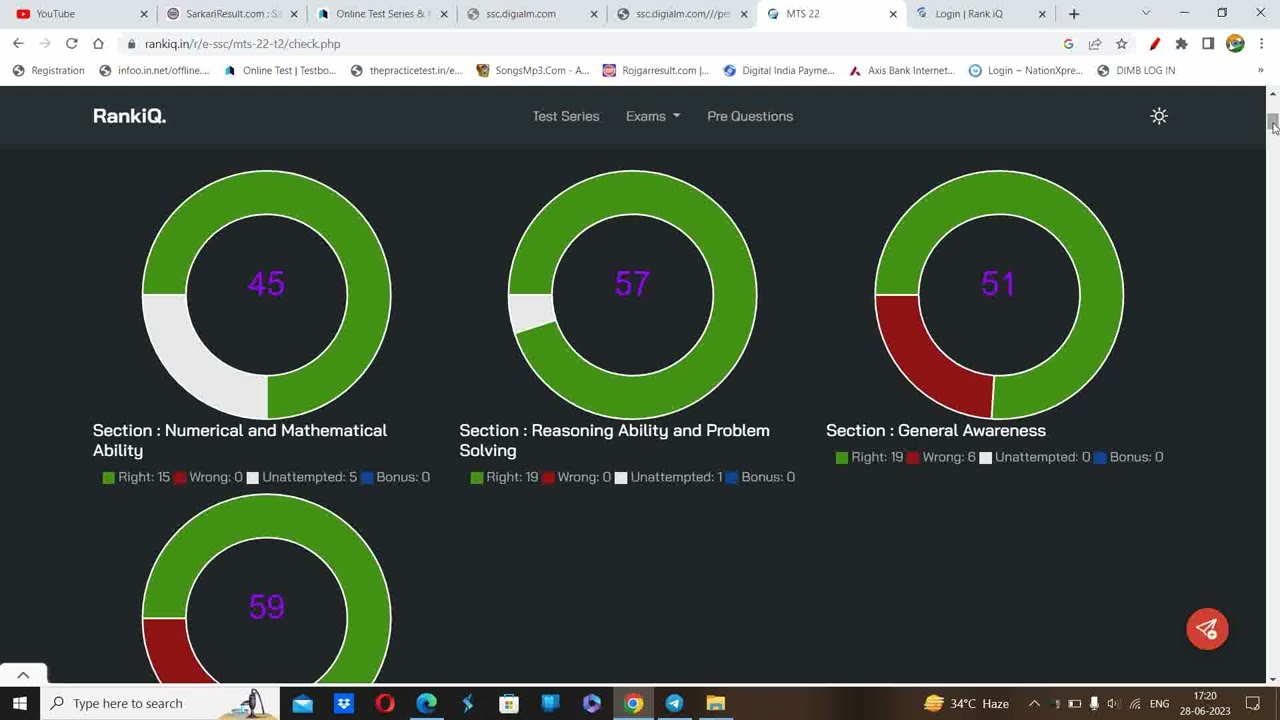Open the notification center icon

[1253, 704]
